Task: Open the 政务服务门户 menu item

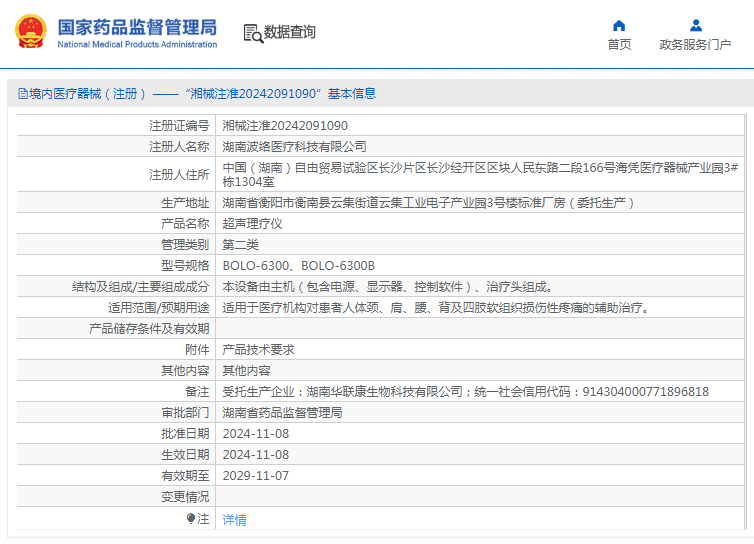Action: [x=695, y=45]
